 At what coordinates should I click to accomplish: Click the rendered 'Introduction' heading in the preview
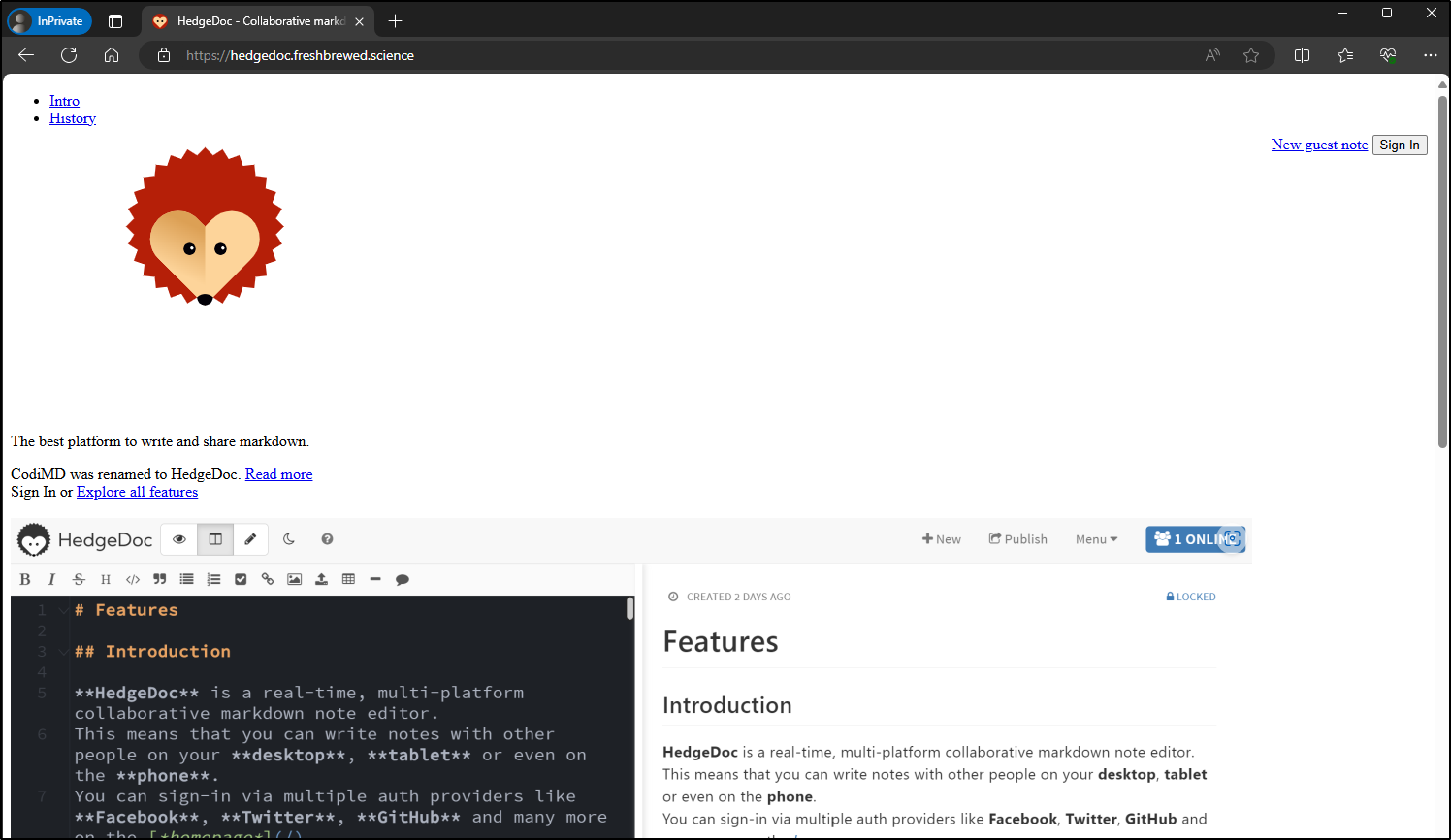(x=727, y=705)
